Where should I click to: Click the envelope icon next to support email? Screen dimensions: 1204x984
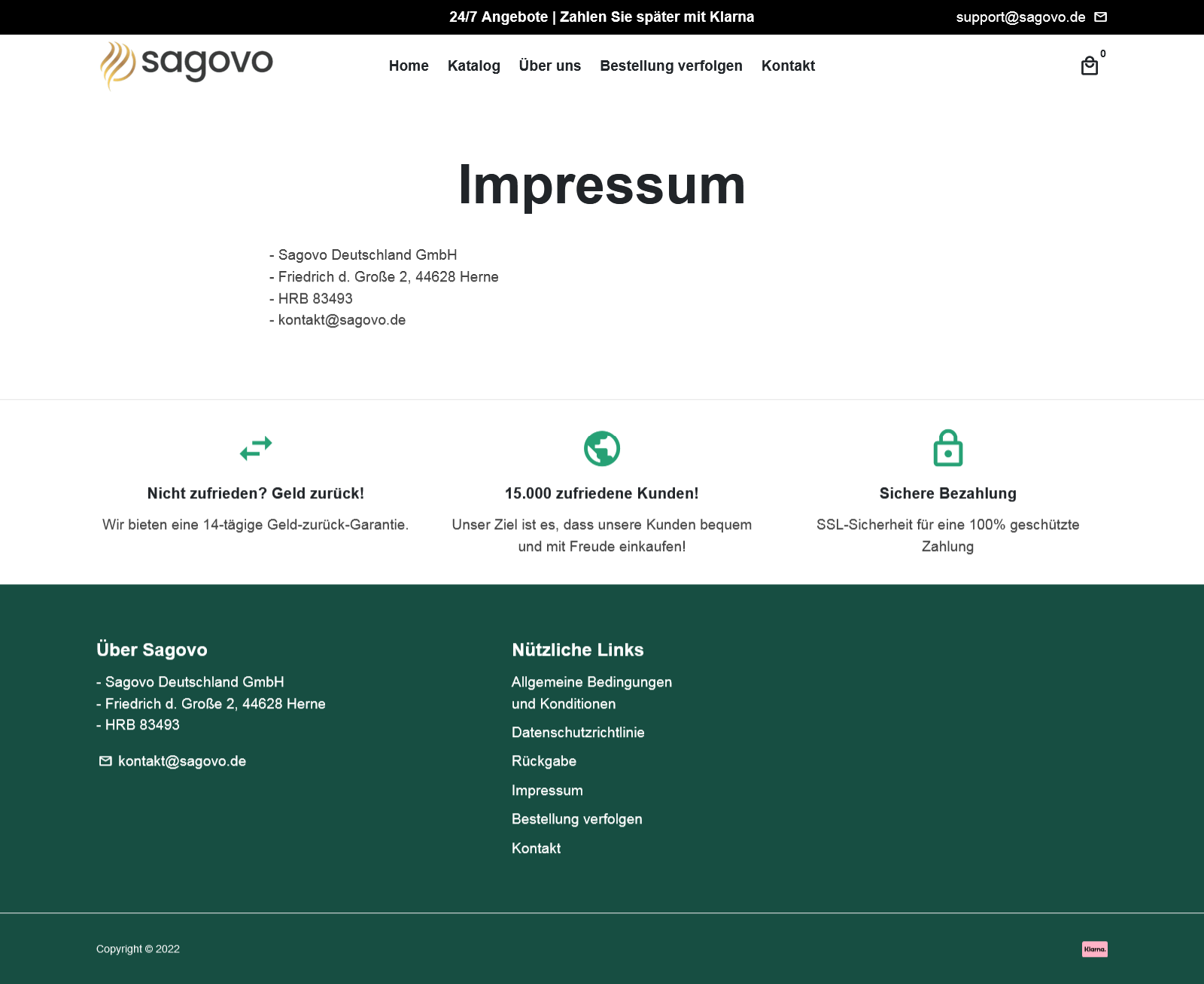[x=1100, y=17]
